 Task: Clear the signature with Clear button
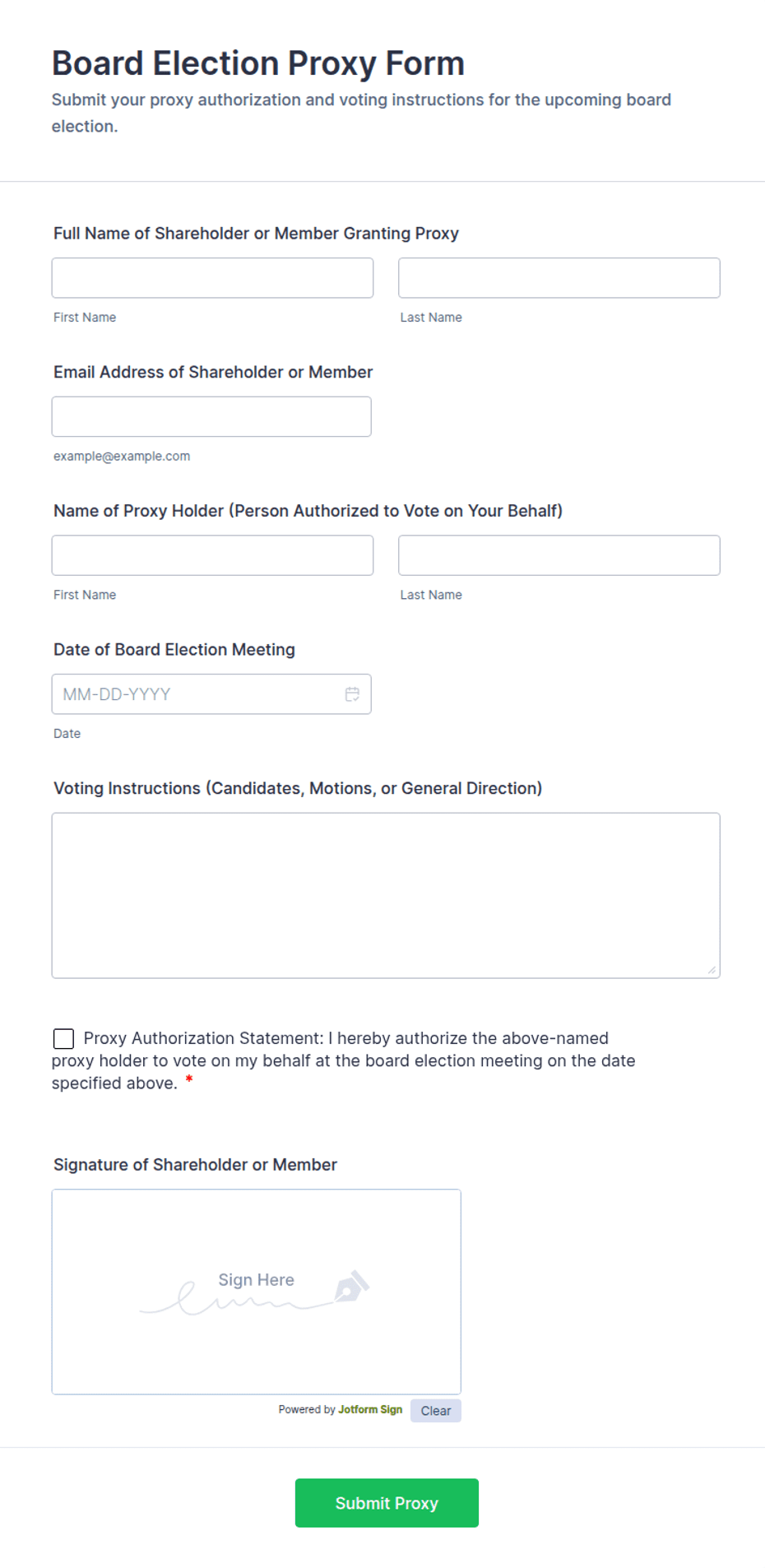(436, 1411)
